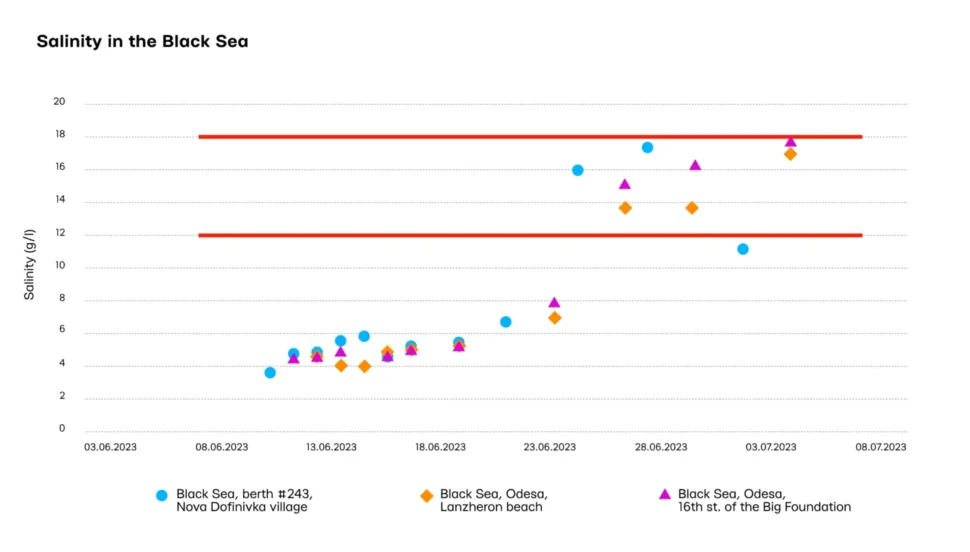Select the highest blue circle data point
This screenshot has width=970, height=552.
pyautogui.click(x=647, y=148)
